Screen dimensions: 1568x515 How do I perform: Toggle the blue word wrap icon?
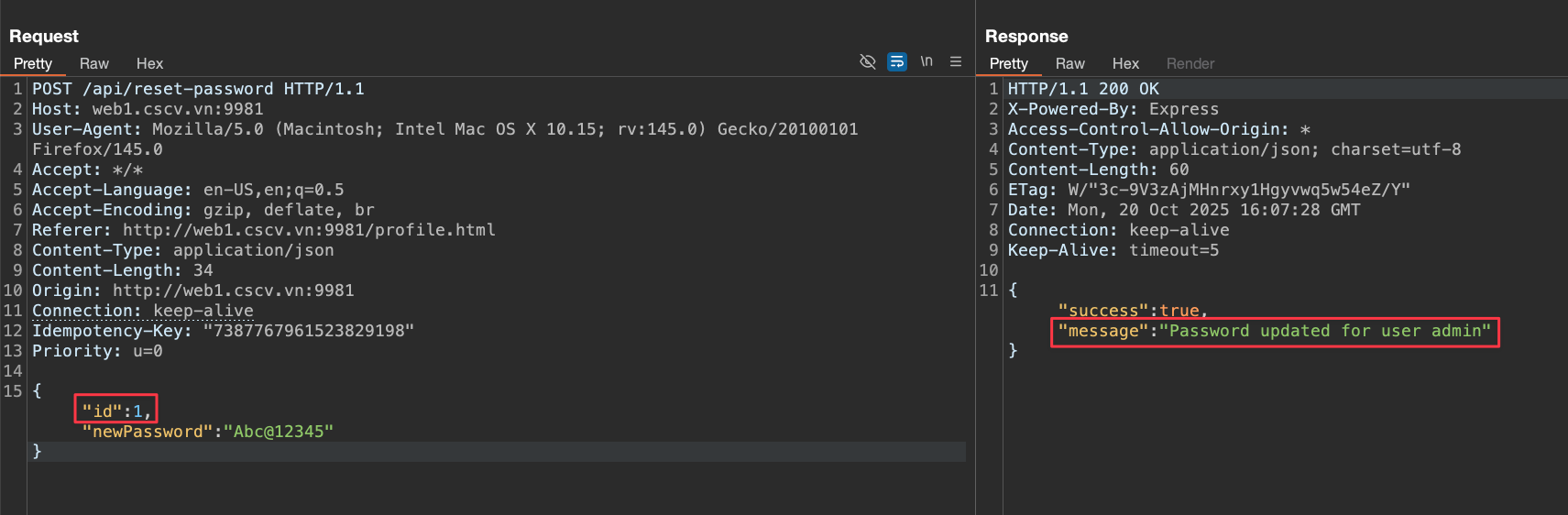(897, 61)
